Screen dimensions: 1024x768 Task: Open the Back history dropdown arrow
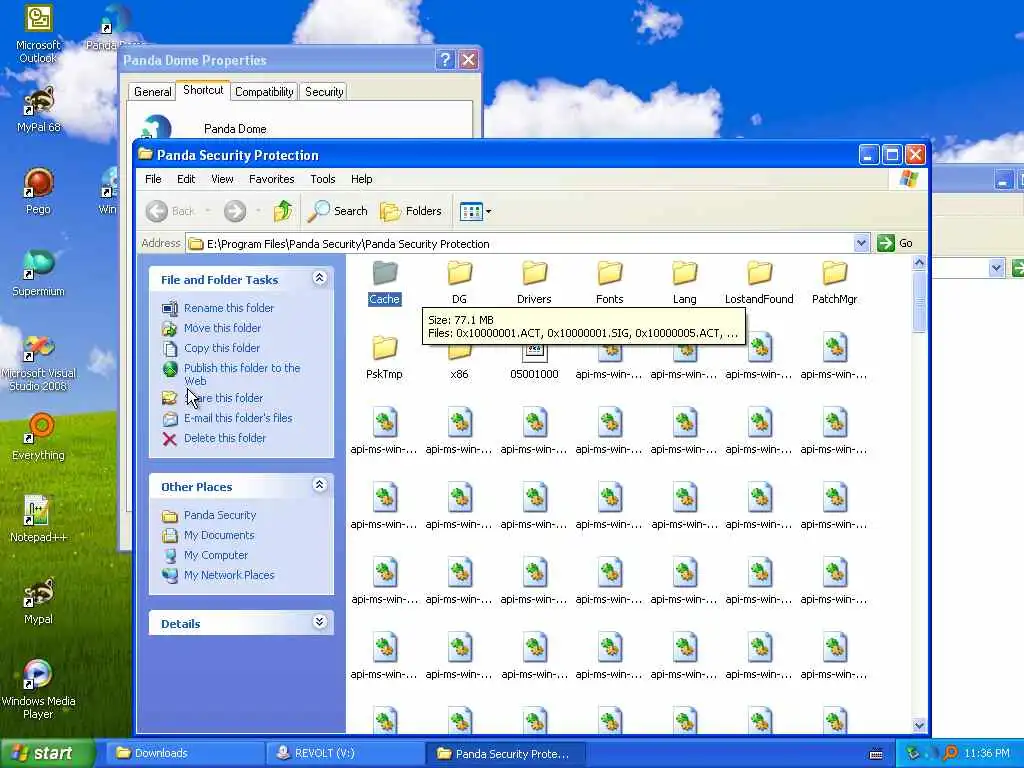click(208, 211)
